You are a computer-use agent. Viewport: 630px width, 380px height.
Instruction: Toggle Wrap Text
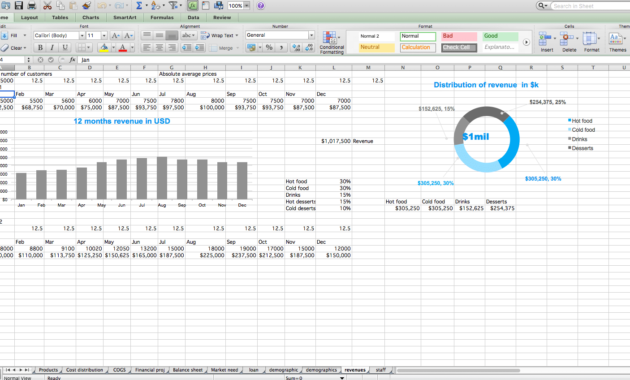(x=219, y=35)
